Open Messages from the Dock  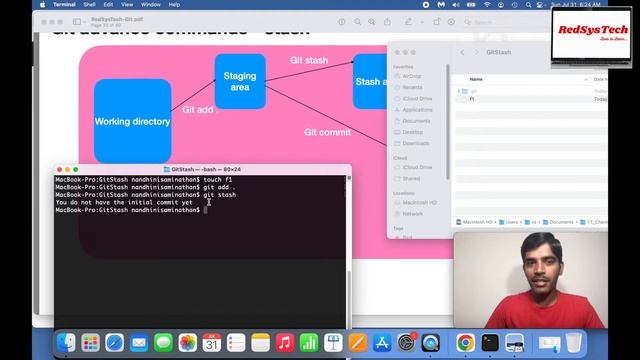pos(163,343)
